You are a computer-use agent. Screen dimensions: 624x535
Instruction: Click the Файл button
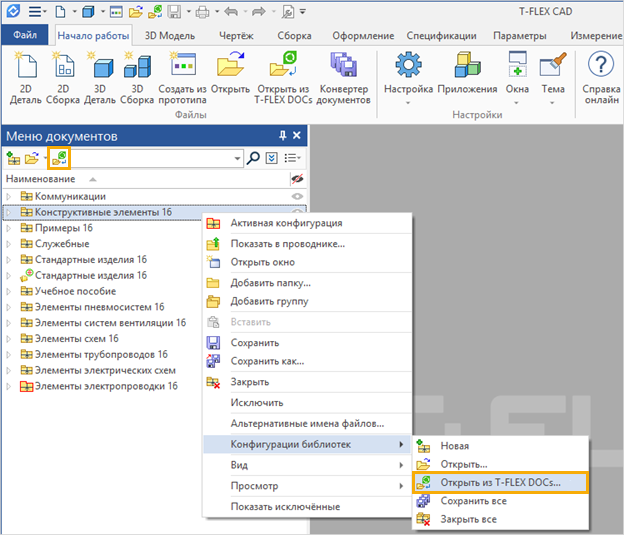(x=25, y=35)
